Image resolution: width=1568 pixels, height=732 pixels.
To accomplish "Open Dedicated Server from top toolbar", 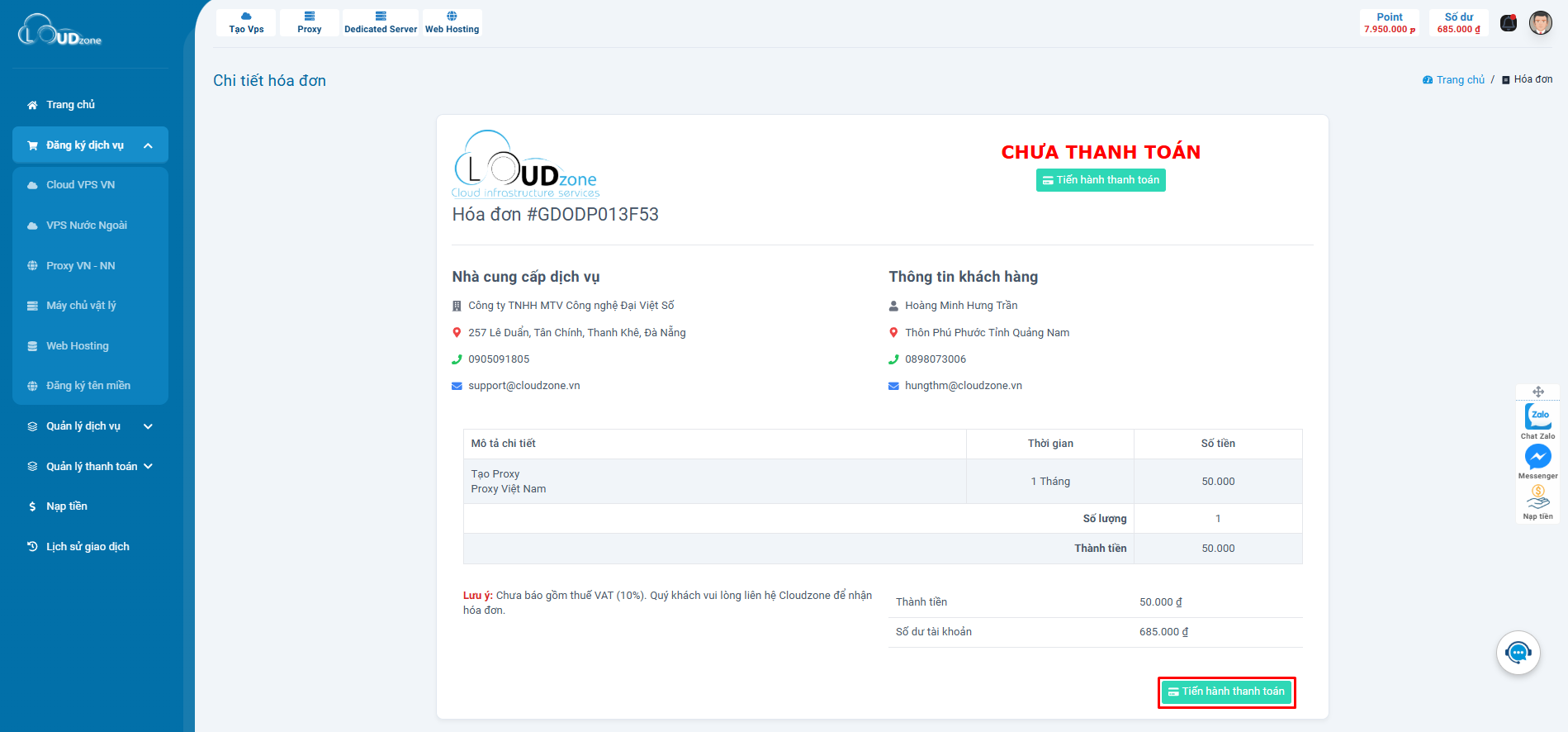I will [381, 23].
